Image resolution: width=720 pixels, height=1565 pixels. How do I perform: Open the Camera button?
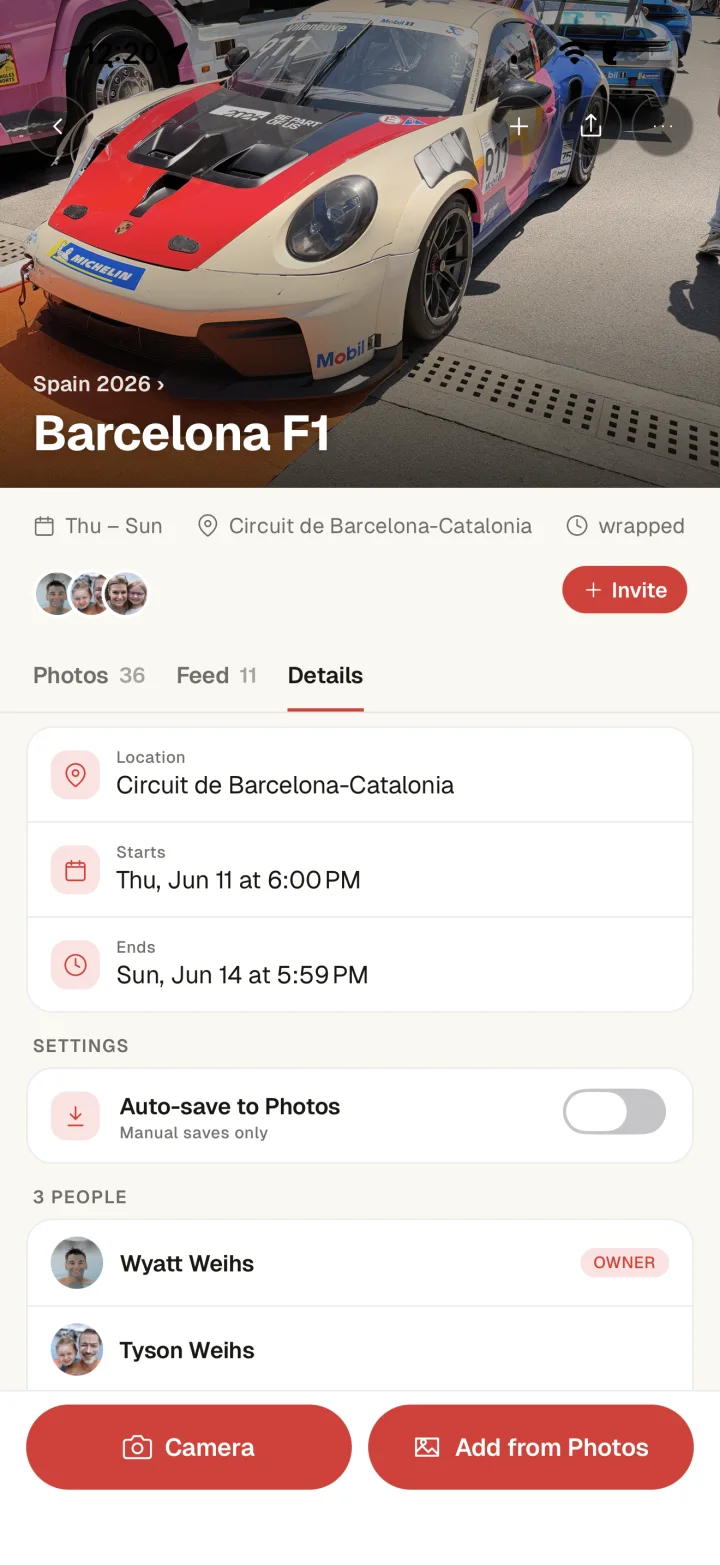pyautogui.click(x=189, y=1447)
